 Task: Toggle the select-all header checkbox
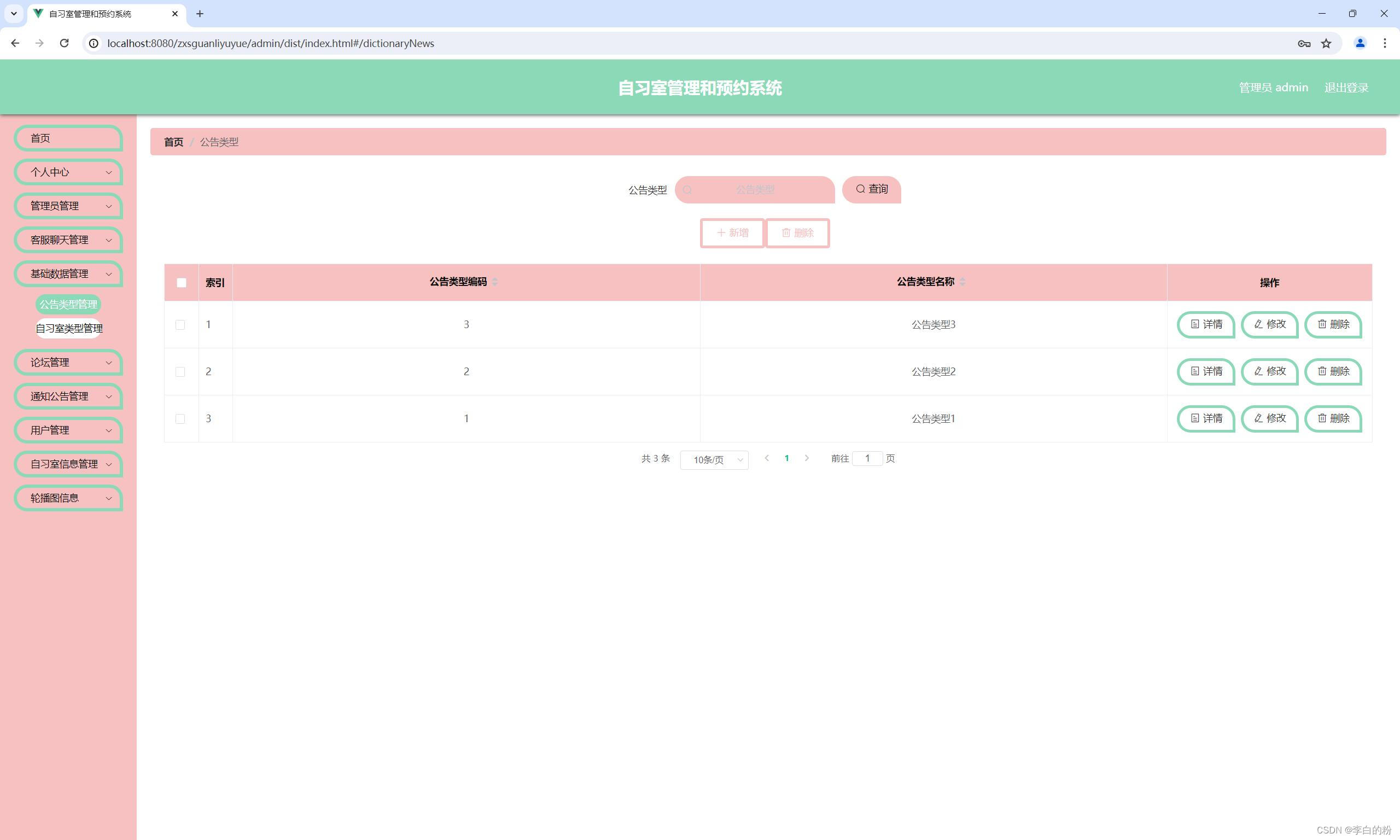(181, 282)
